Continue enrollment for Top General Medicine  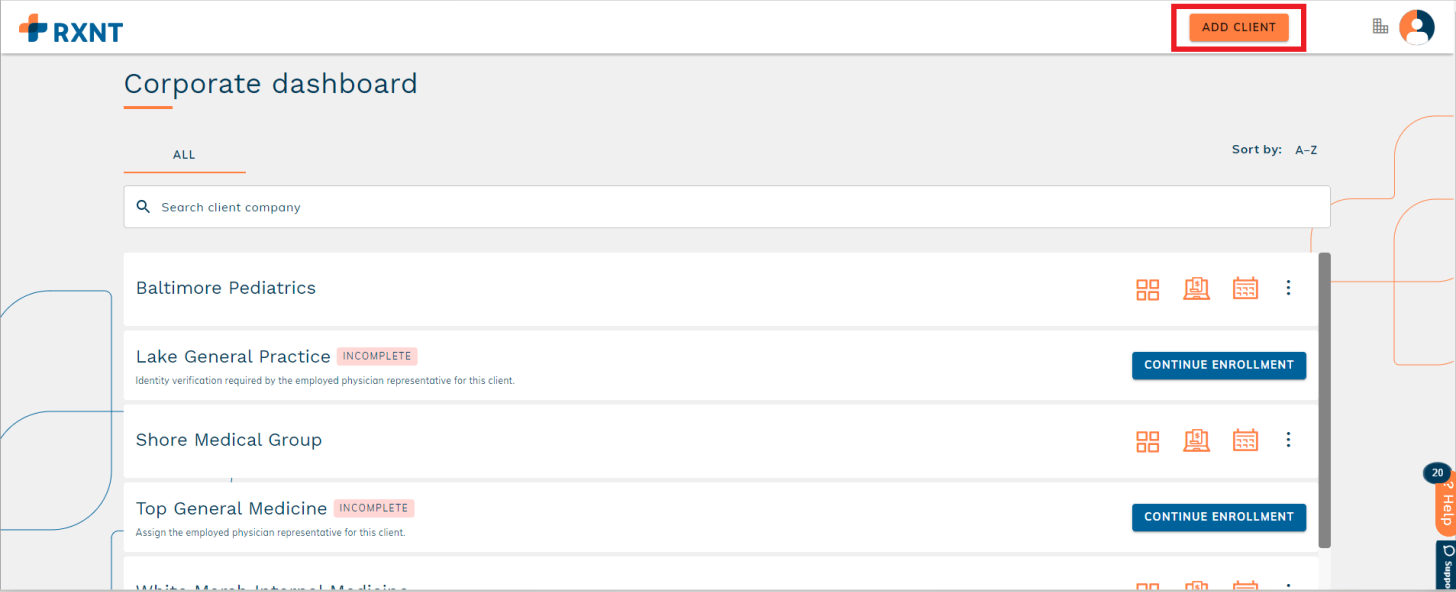(1218, 517)
